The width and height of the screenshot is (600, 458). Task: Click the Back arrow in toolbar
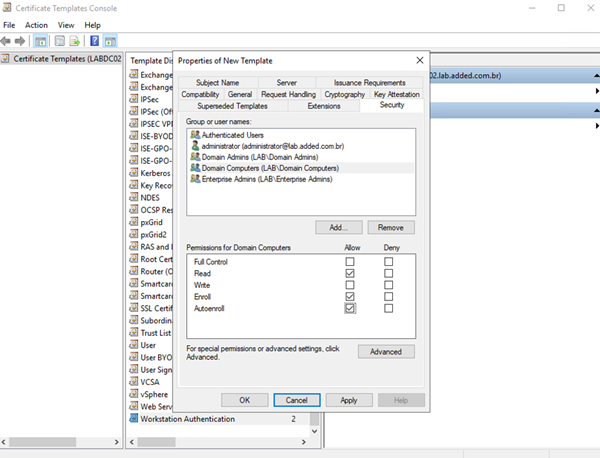tap(8, 41)
